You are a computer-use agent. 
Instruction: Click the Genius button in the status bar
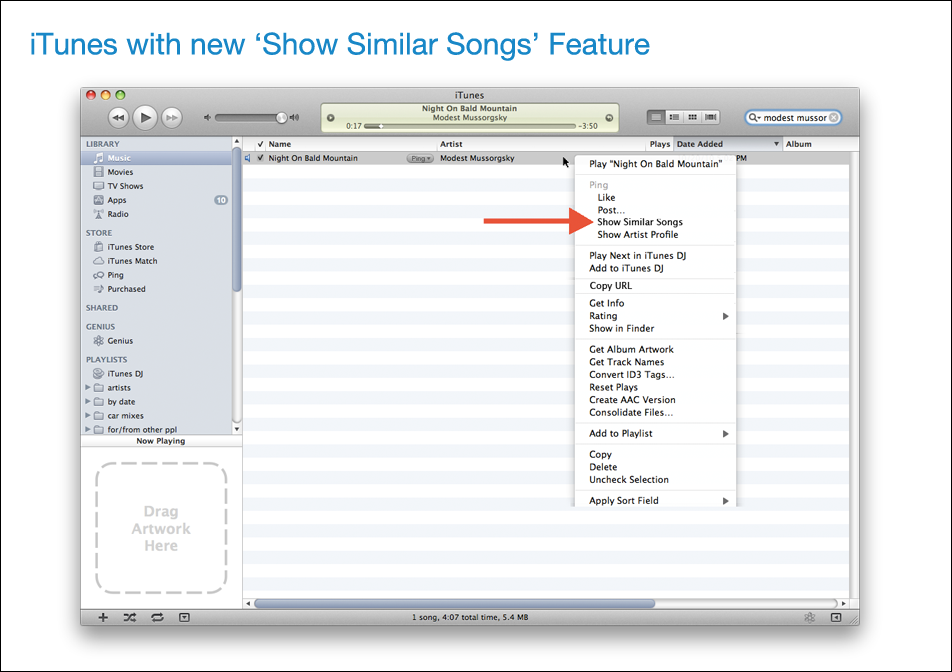(x=809, y=617)
